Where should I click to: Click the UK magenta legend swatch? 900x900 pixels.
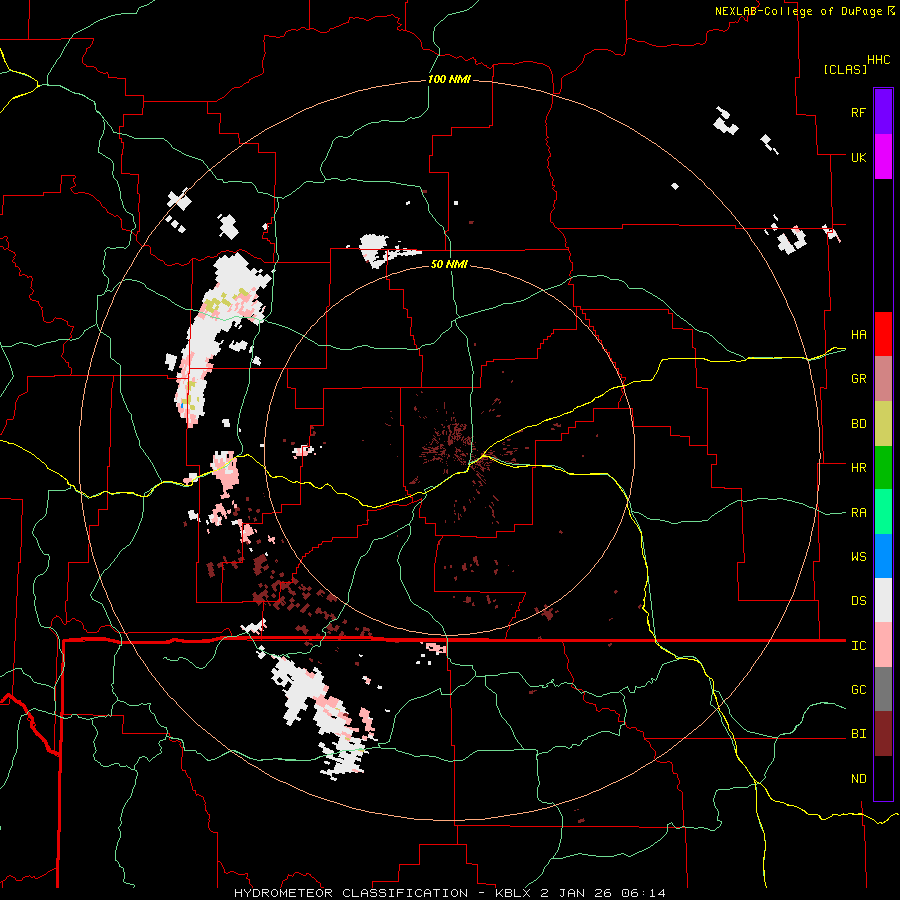tap(883, 157)
